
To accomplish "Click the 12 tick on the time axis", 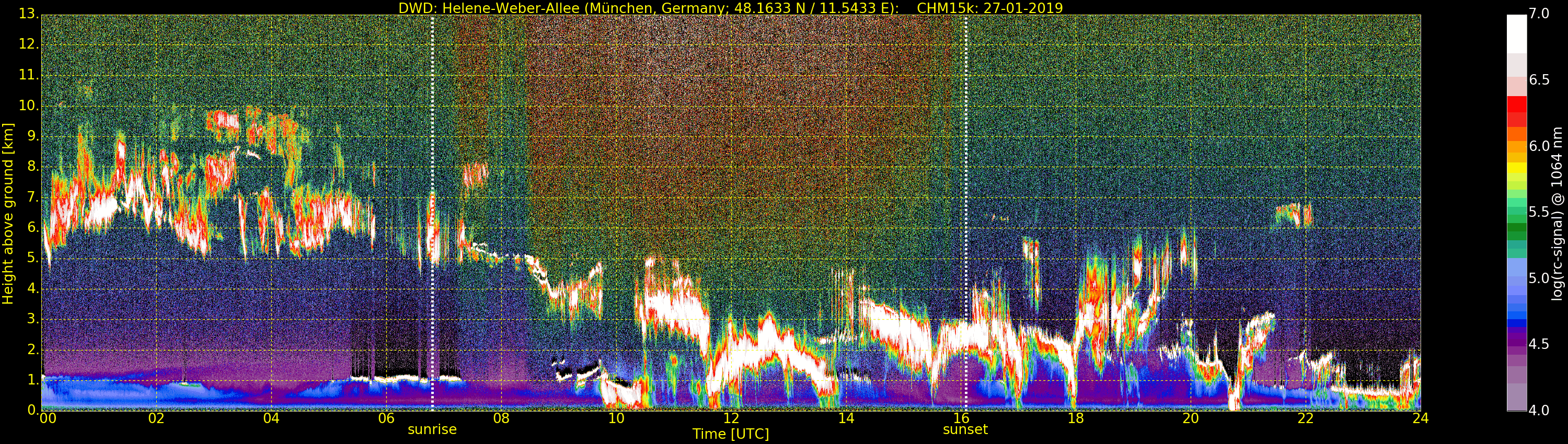I will click(x=731, y=418).
